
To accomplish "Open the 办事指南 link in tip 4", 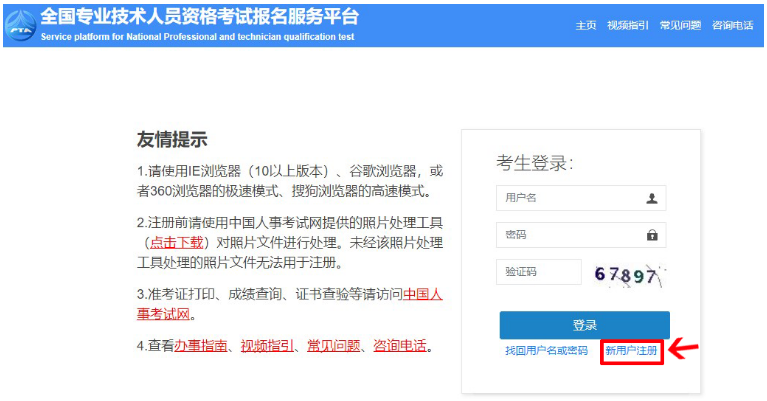I will [201, 346].
